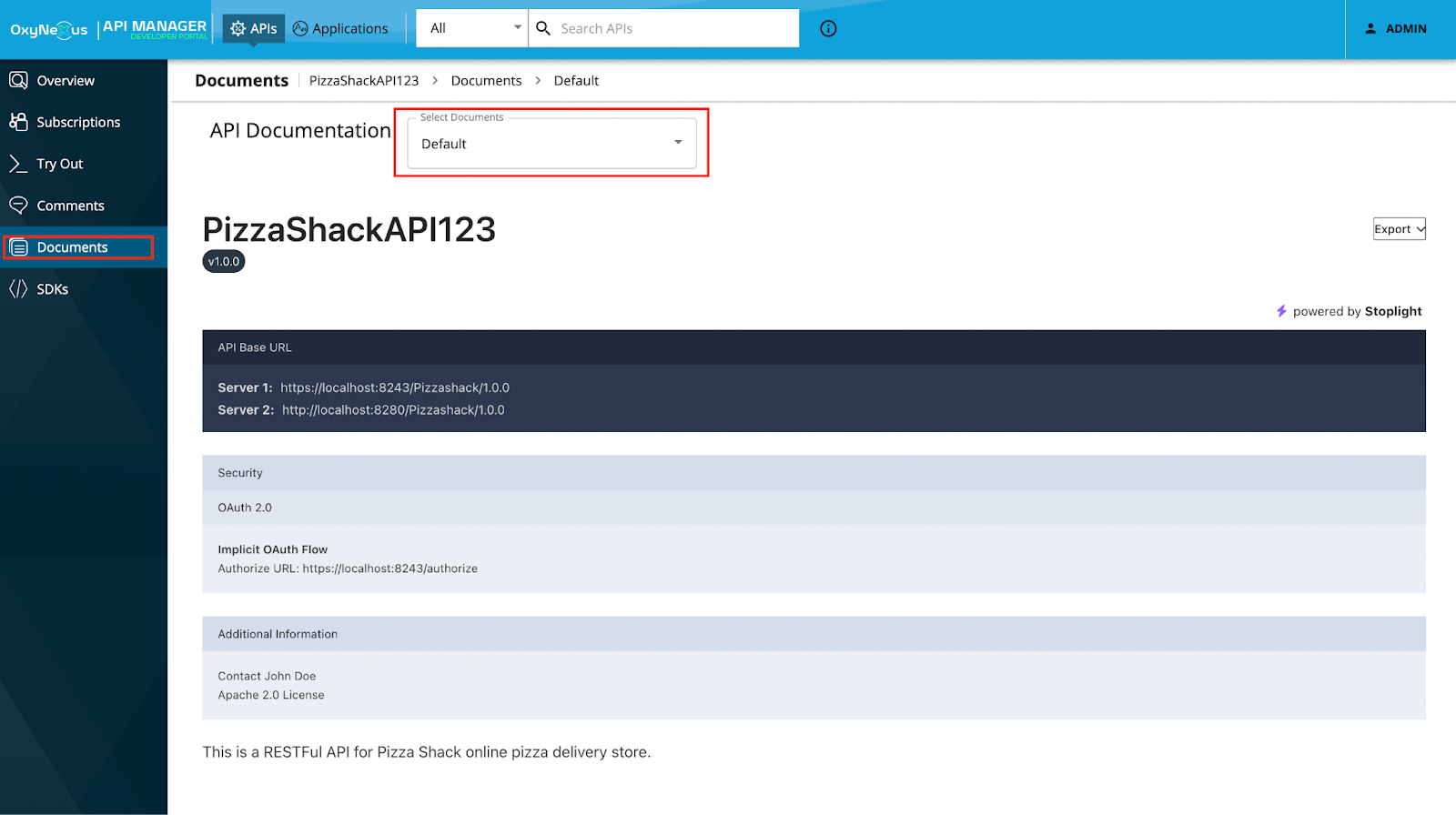Click the Security section header

pos(814,473)
